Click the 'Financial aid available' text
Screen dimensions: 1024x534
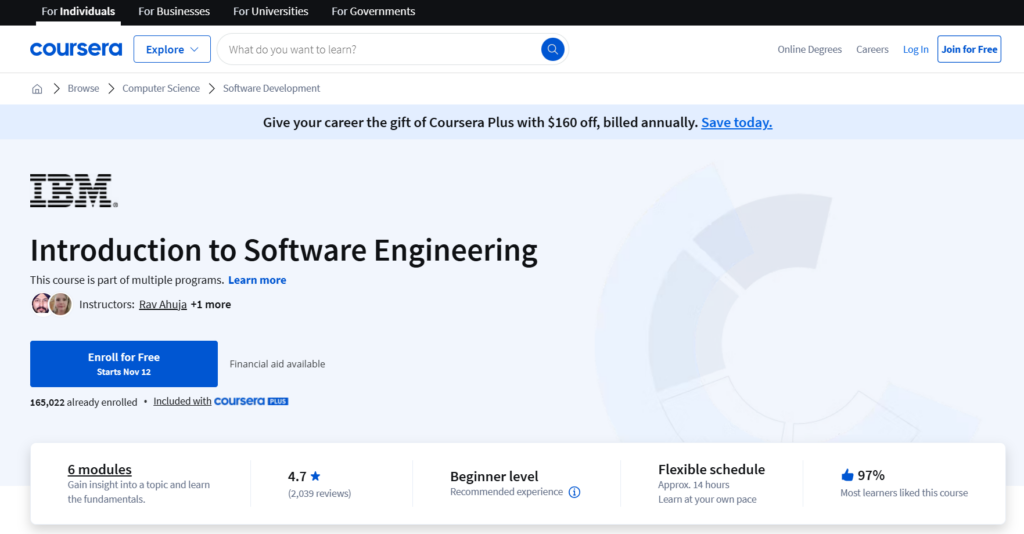pyautogui.click(x=277, y=364)
